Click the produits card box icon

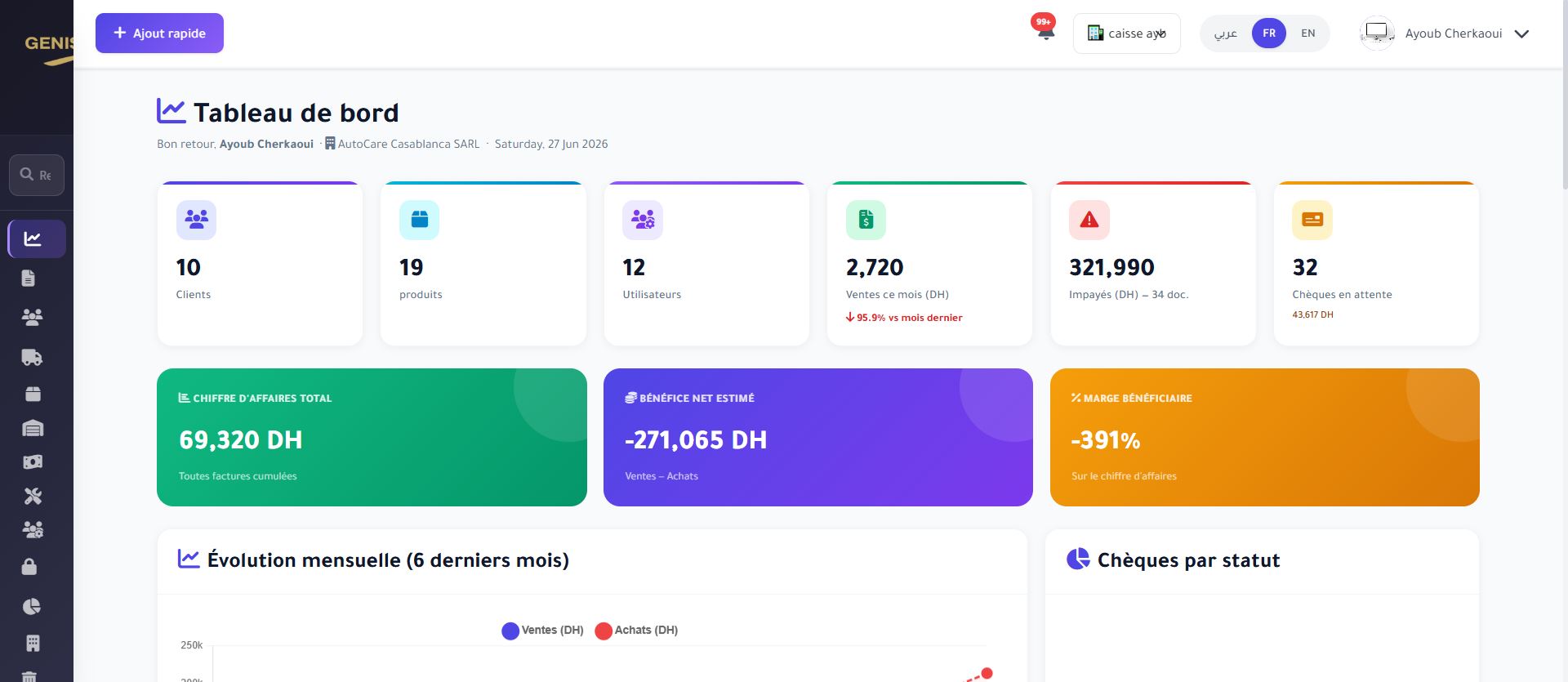419,220
